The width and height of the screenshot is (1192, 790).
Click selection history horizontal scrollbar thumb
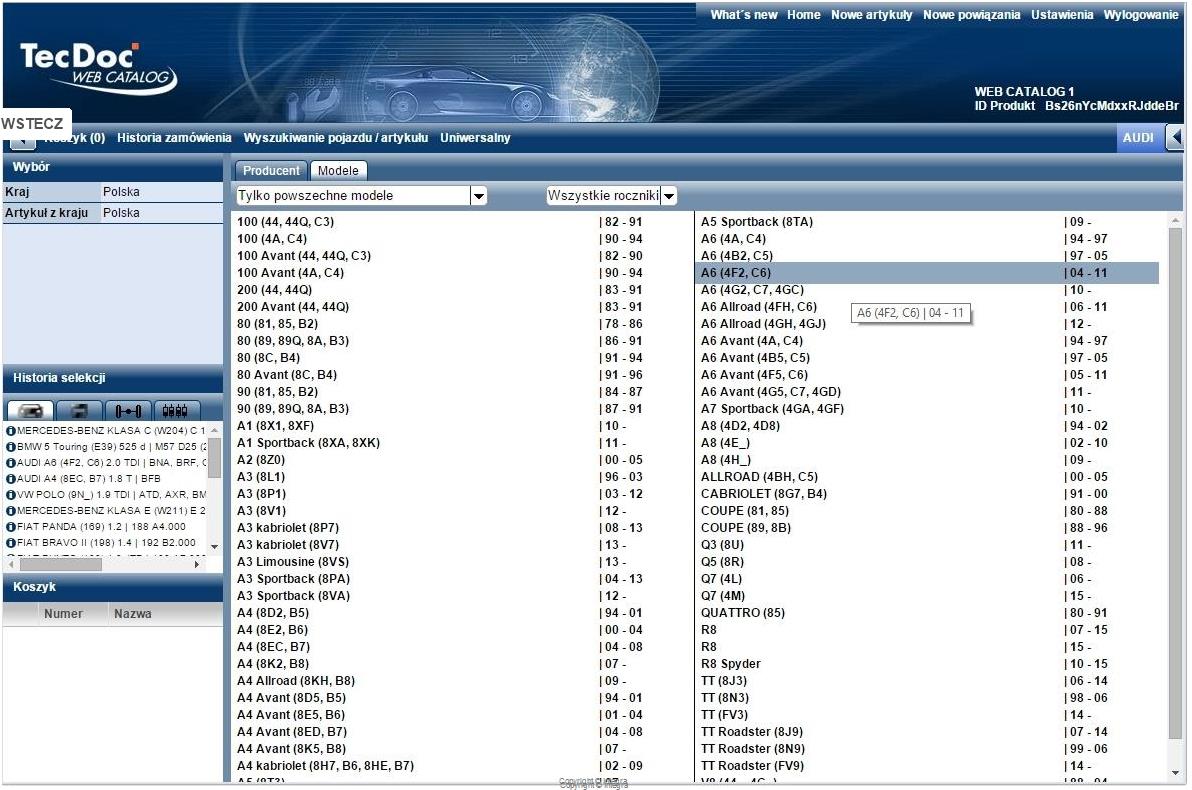click(x=60, y=564)
